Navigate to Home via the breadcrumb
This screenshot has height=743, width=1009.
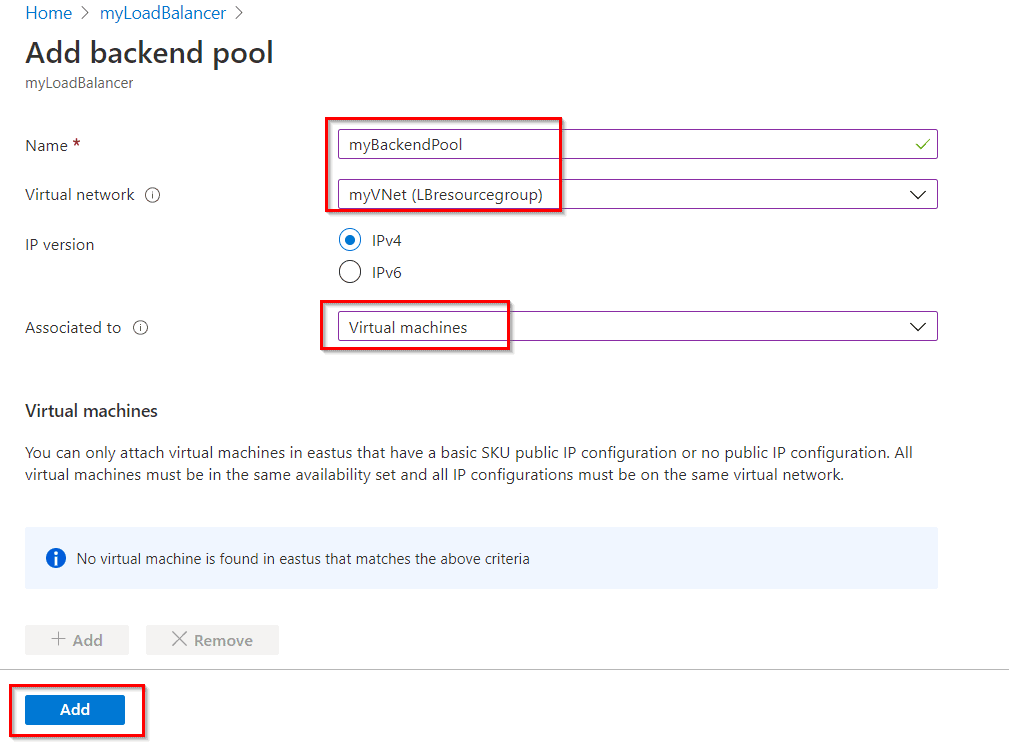(x=48, y=13)
